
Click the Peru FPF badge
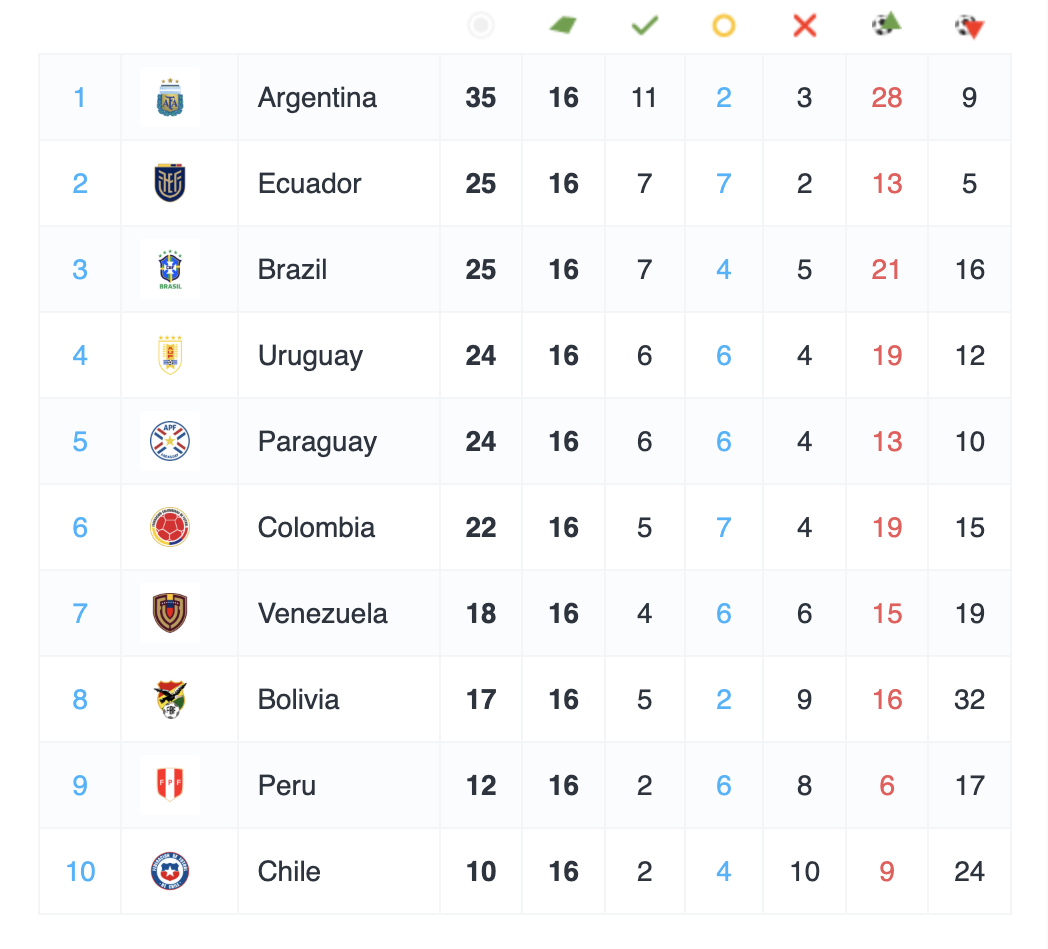pos(170,786)
